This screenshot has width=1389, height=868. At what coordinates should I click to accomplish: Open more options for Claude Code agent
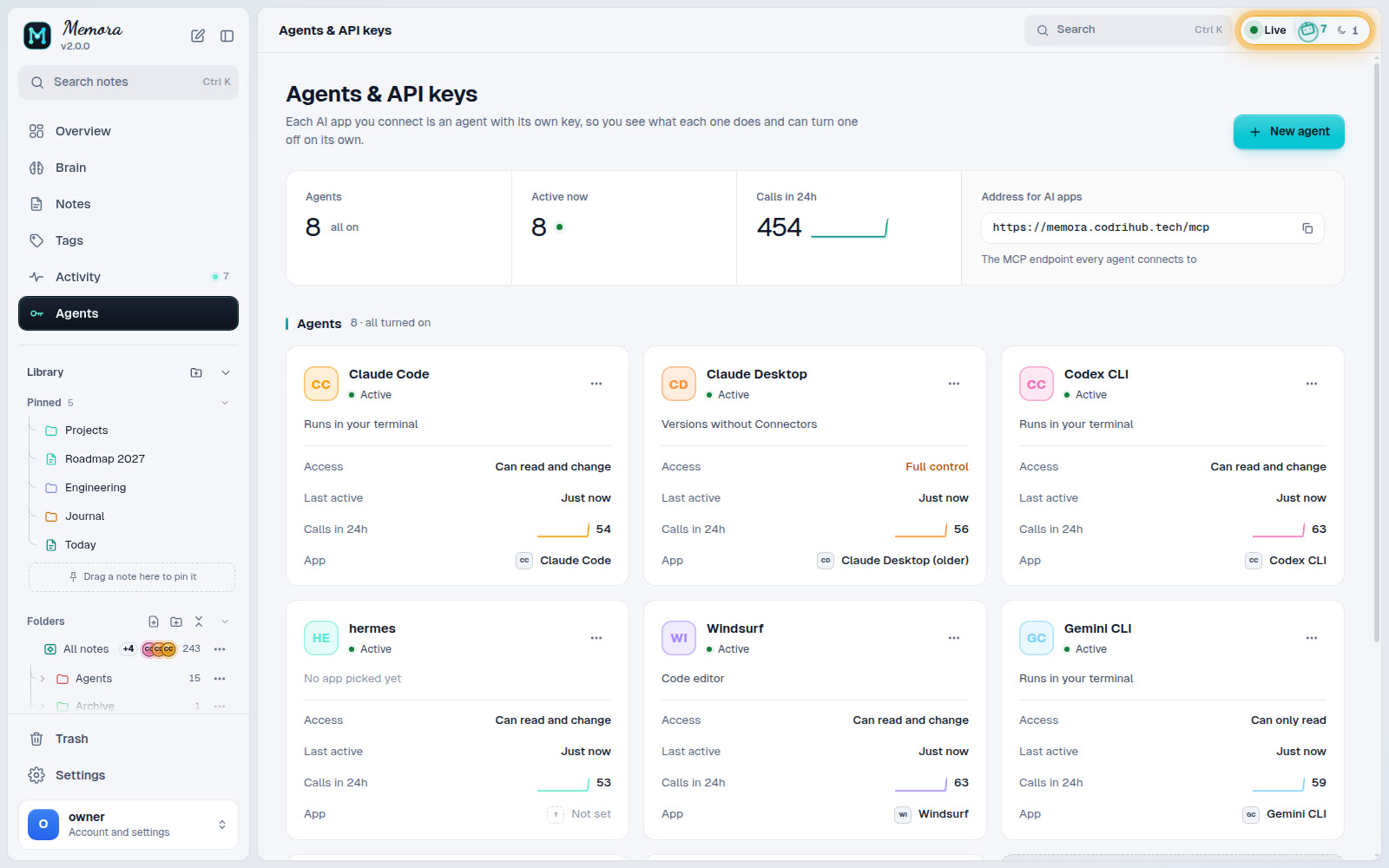tap(596, 384)
